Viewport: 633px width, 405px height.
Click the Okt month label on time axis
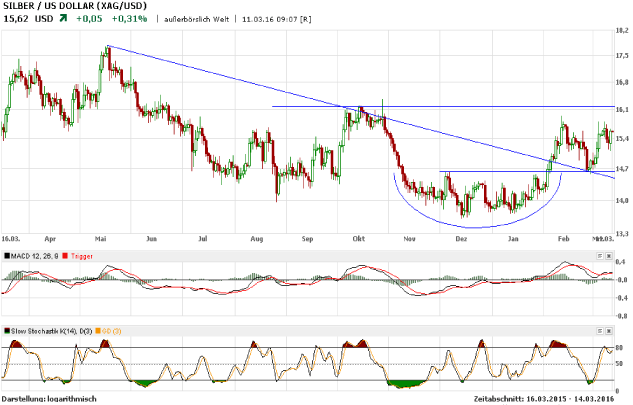359,240
